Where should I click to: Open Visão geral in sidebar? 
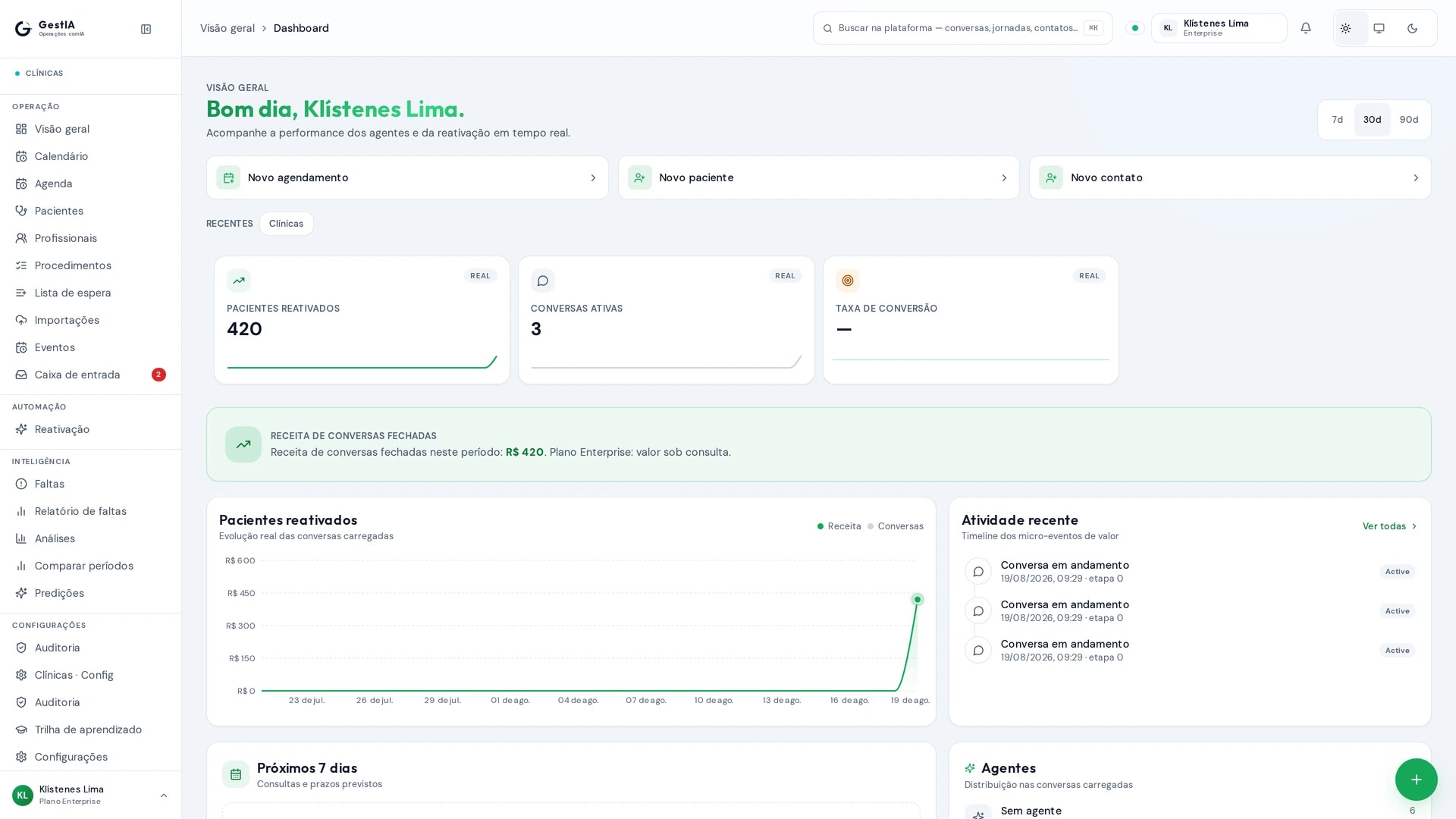click(91, 129)
